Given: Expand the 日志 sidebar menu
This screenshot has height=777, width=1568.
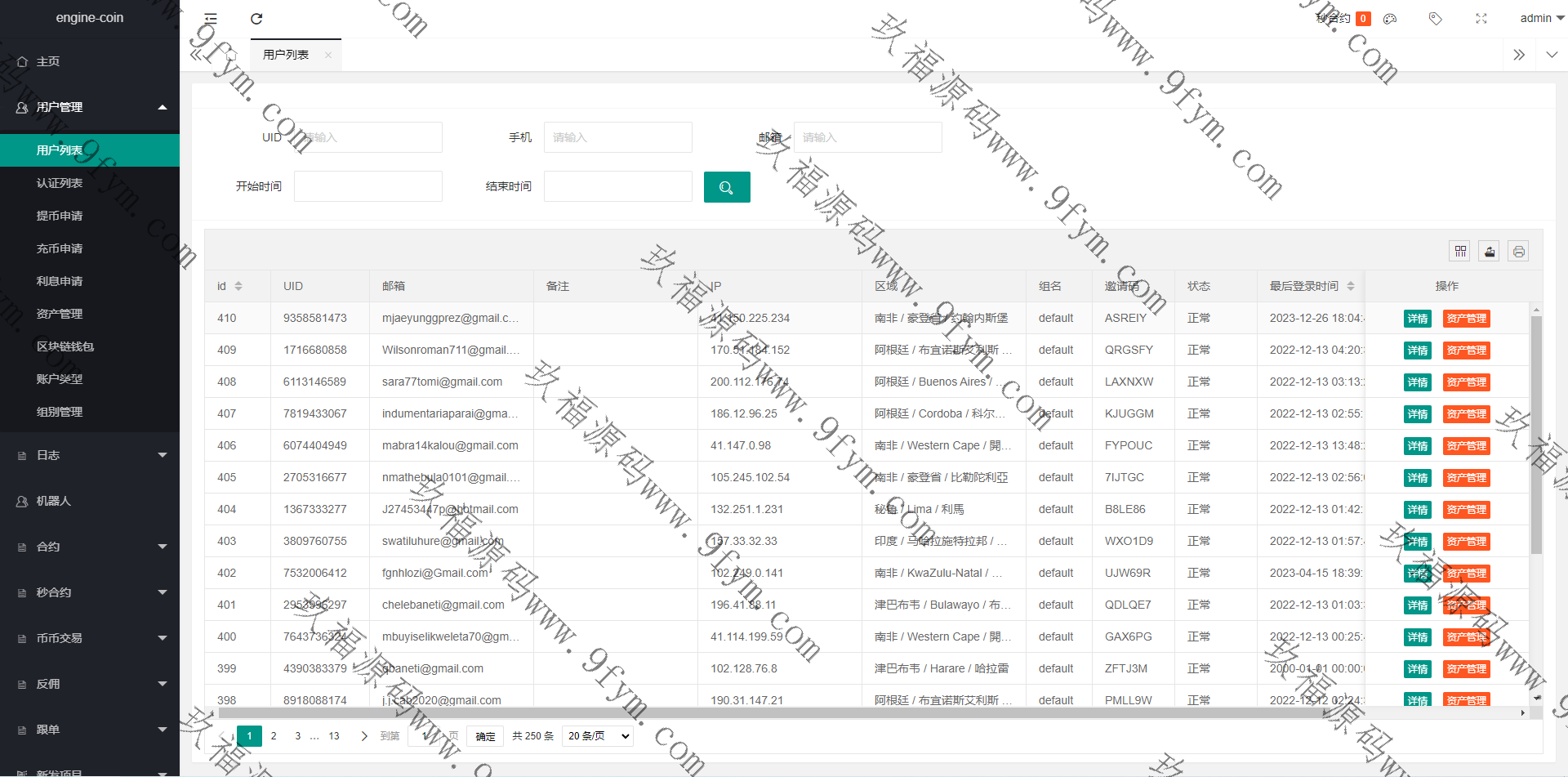Looking at the screenshot, I should pyautogui.click(x=90, y=455).
